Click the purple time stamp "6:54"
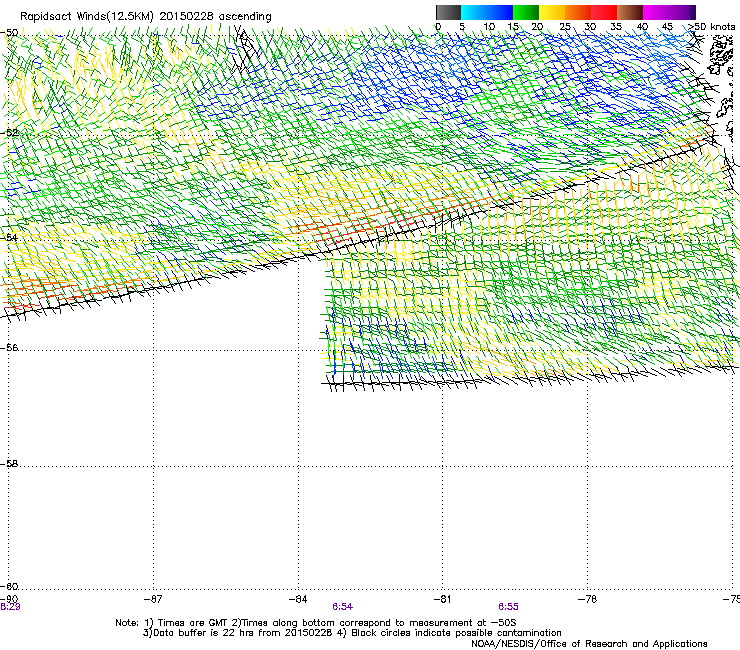The image size is (740, 650). (x=343, y=607)
